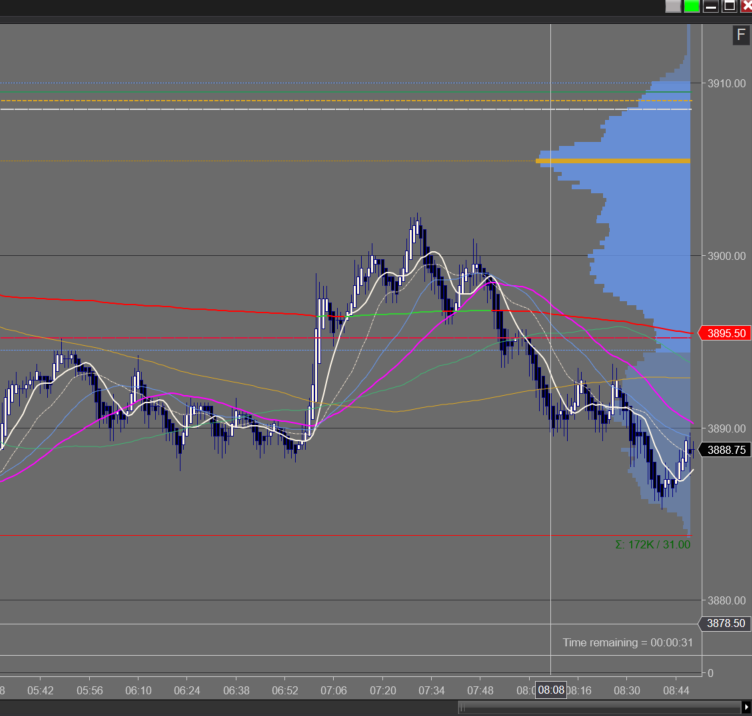This screenshot has height=716, width=752.
Task: Minimize the chart window
Action: tap(710, 6)
